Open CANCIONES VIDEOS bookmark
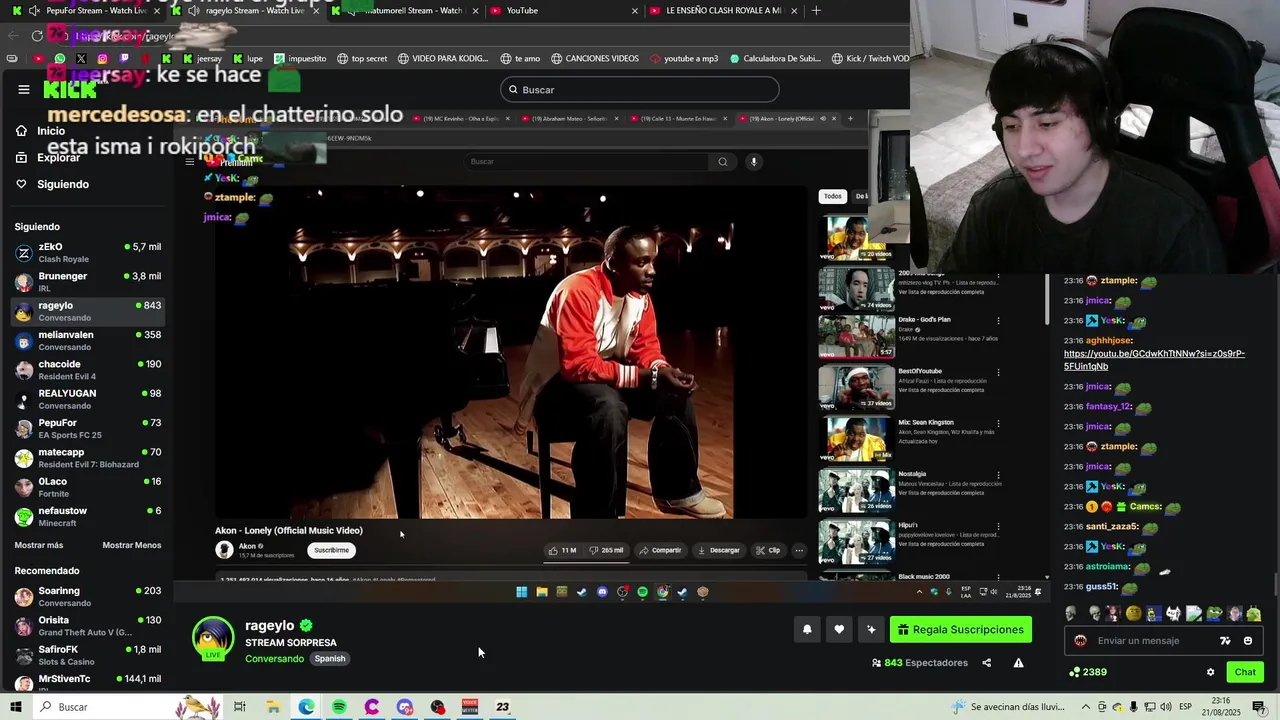The image size is (1280, 720). tap(595, 58)
